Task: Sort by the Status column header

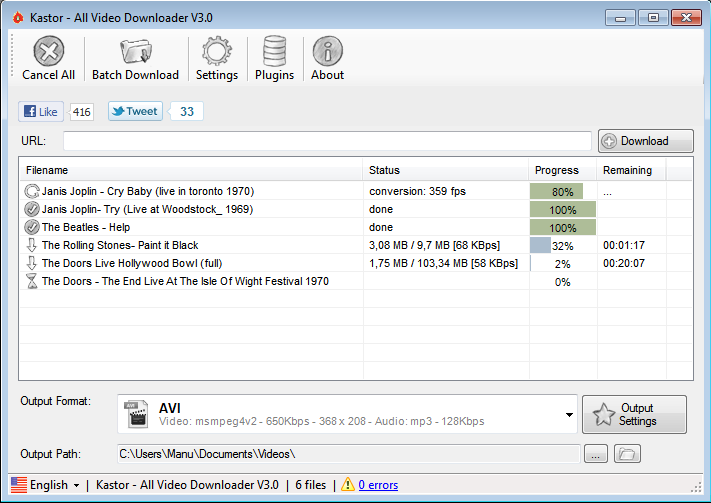Action: tap(446, 170)
